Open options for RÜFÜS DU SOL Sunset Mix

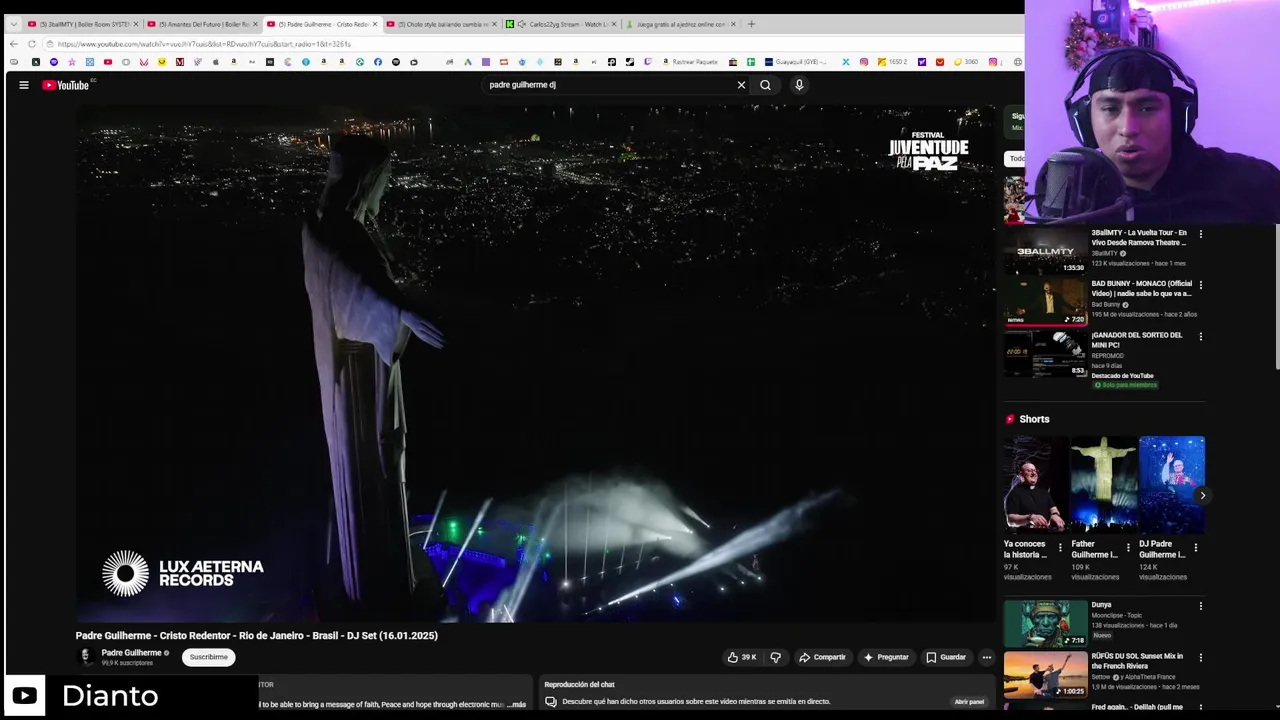[1201, 657]
